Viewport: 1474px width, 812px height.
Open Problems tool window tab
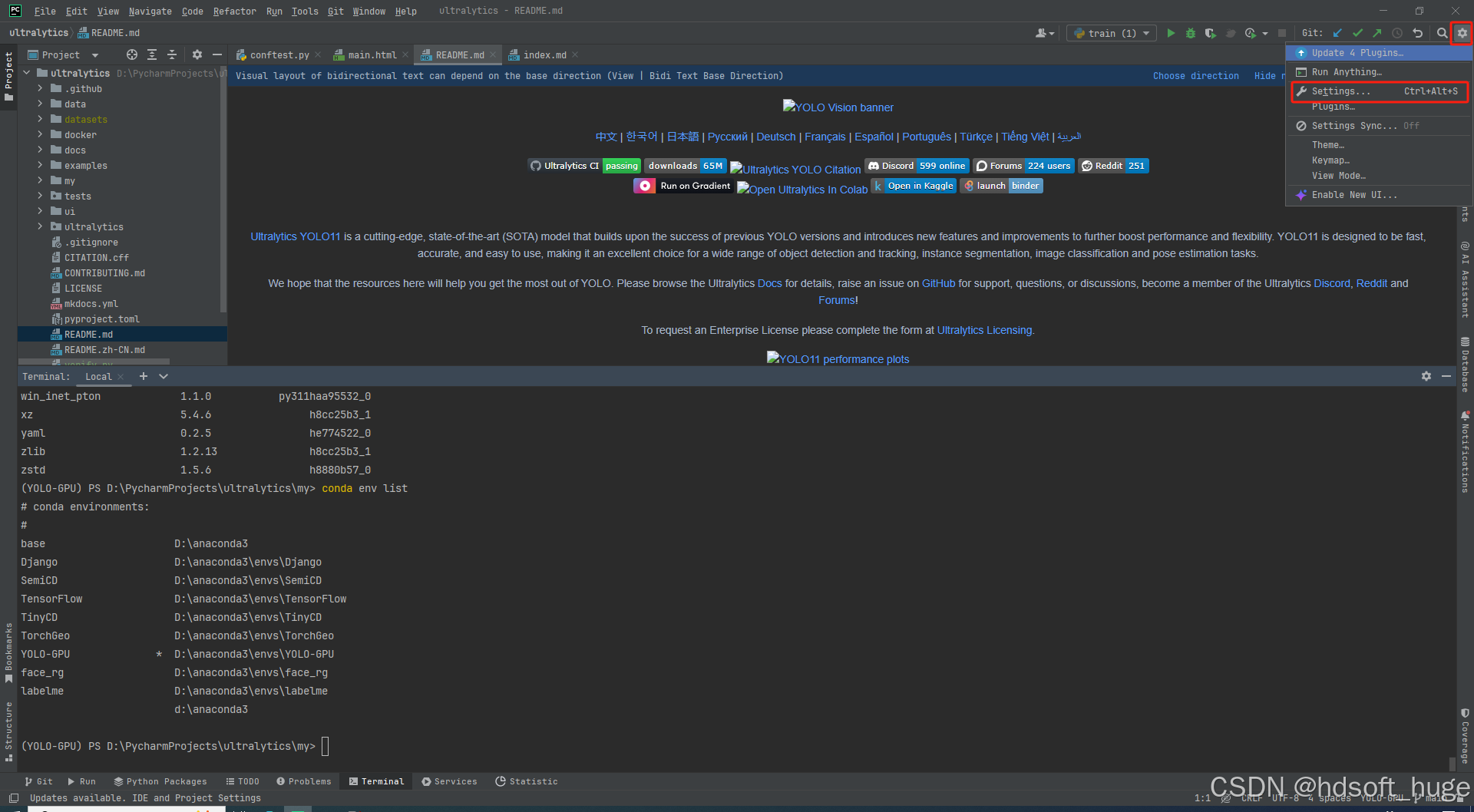[x=304, y=781]
